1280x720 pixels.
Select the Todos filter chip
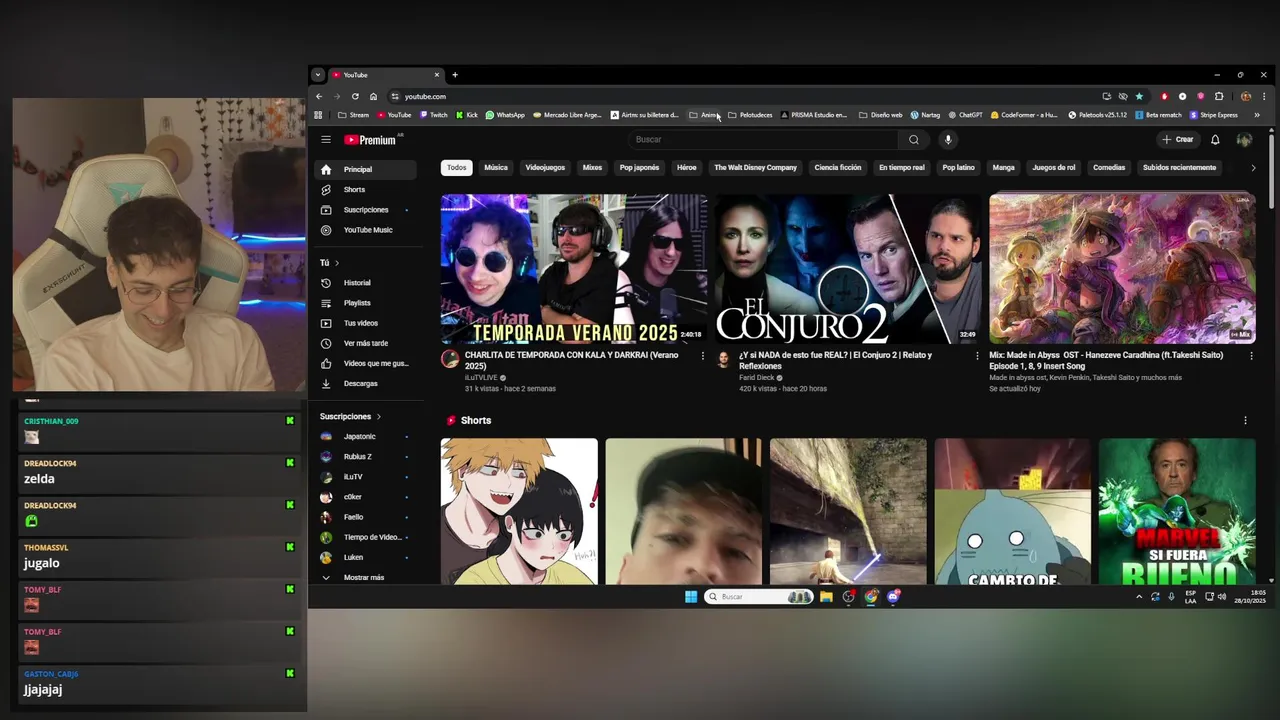pyautogui.click(x=457, y=168)
